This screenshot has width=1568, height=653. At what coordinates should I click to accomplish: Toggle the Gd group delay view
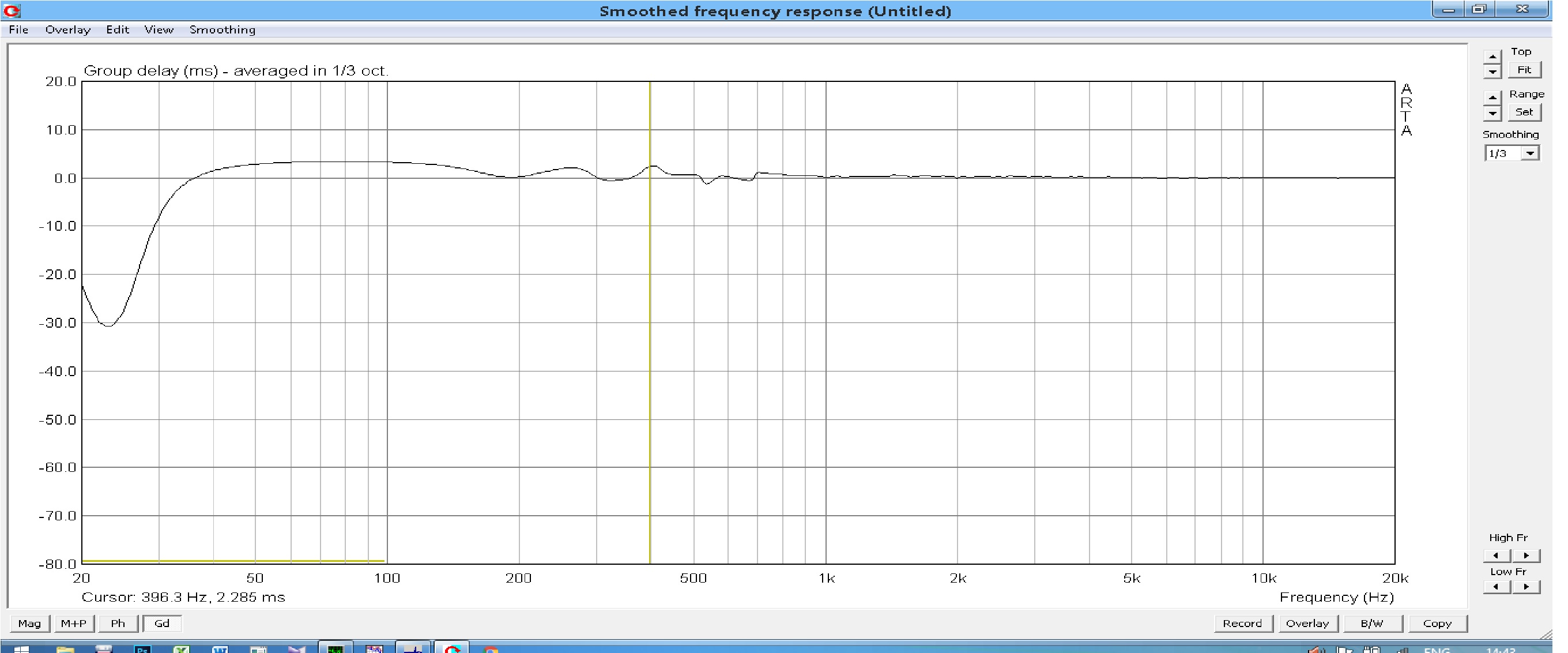pos(162,623)
